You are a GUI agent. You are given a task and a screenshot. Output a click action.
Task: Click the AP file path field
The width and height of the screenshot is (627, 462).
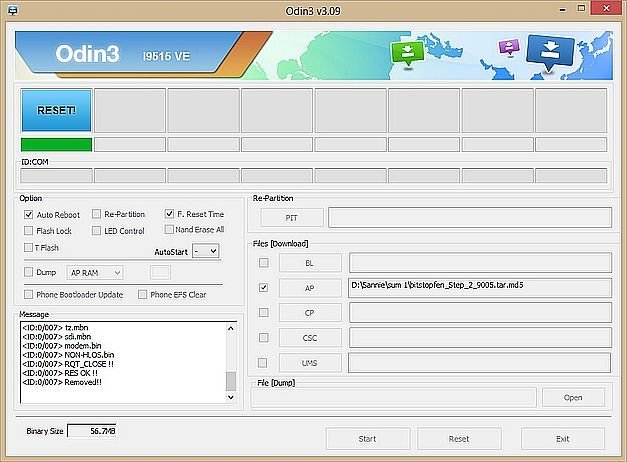pyautogui.click(x=480, y=288)
